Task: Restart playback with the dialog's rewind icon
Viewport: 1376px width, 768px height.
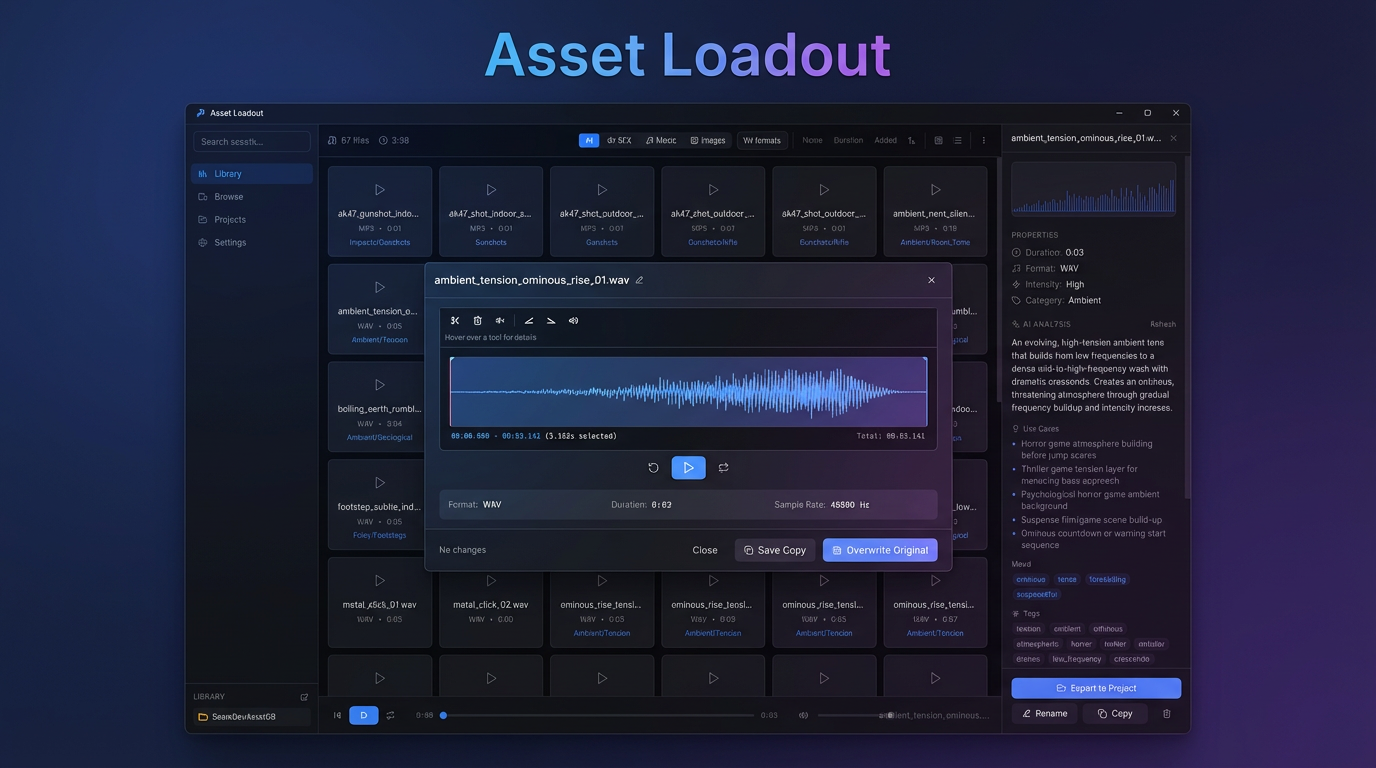Action: (653, 468)
